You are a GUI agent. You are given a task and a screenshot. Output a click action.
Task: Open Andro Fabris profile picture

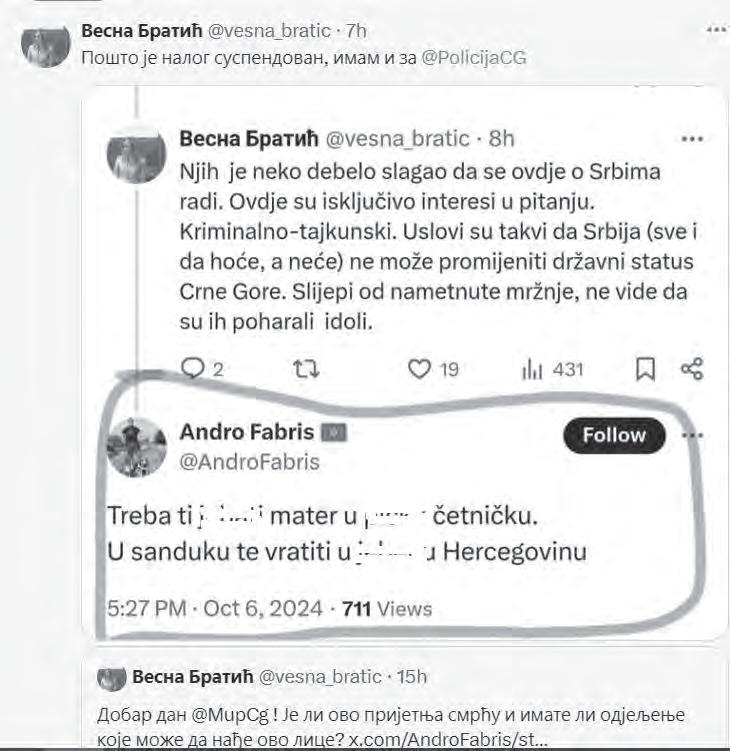pos(136,446)
